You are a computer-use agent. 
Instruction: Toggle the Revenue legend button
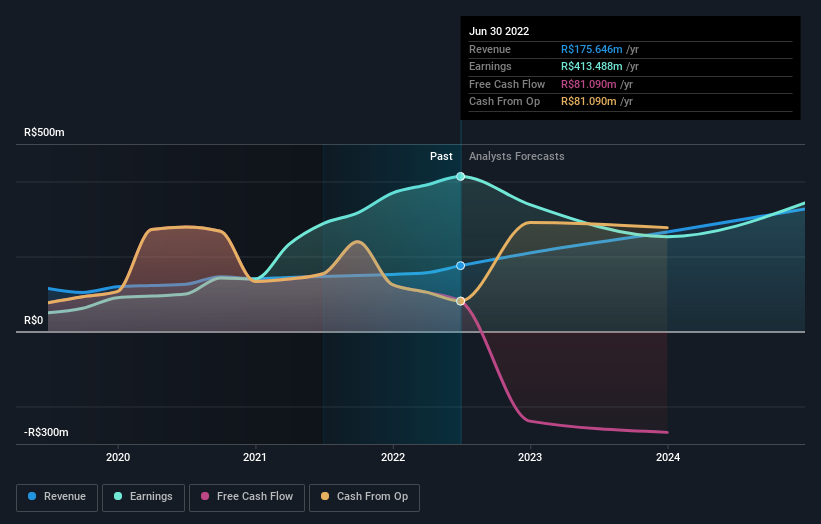pos(57,497)
